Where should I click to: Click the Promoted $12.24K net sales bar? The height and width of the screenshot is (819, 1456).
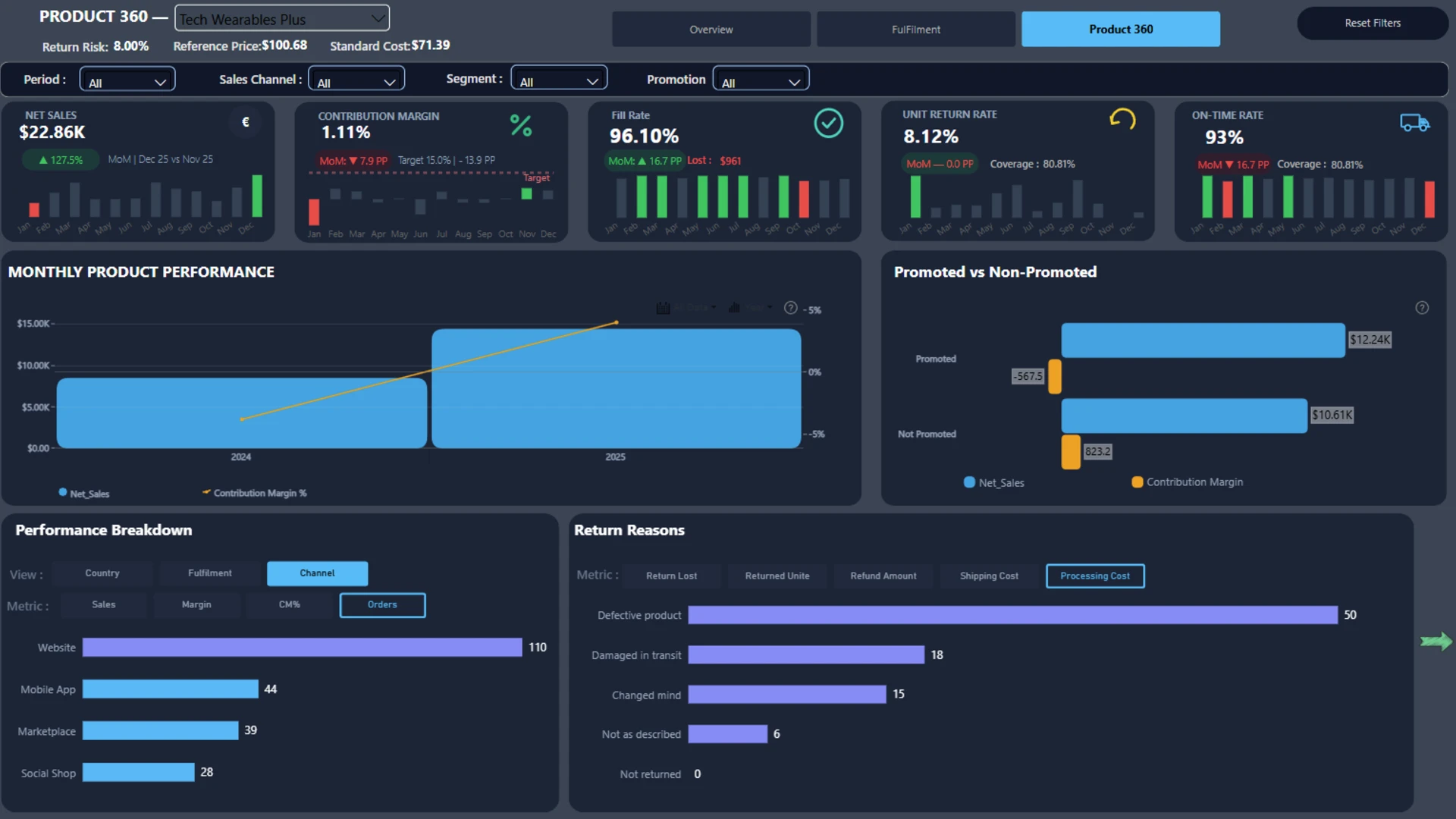[x=1203, y=340]
